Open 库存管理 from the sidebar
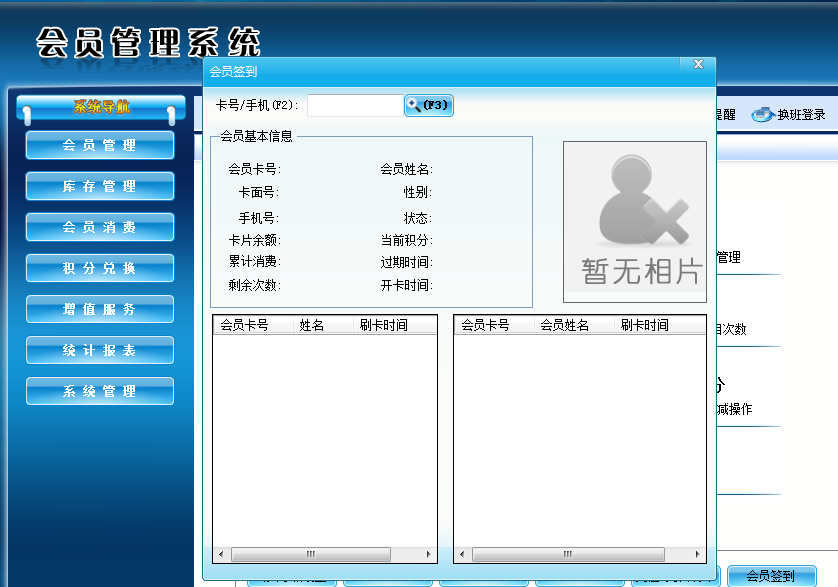Screen dimensions: 838x587 99,186
